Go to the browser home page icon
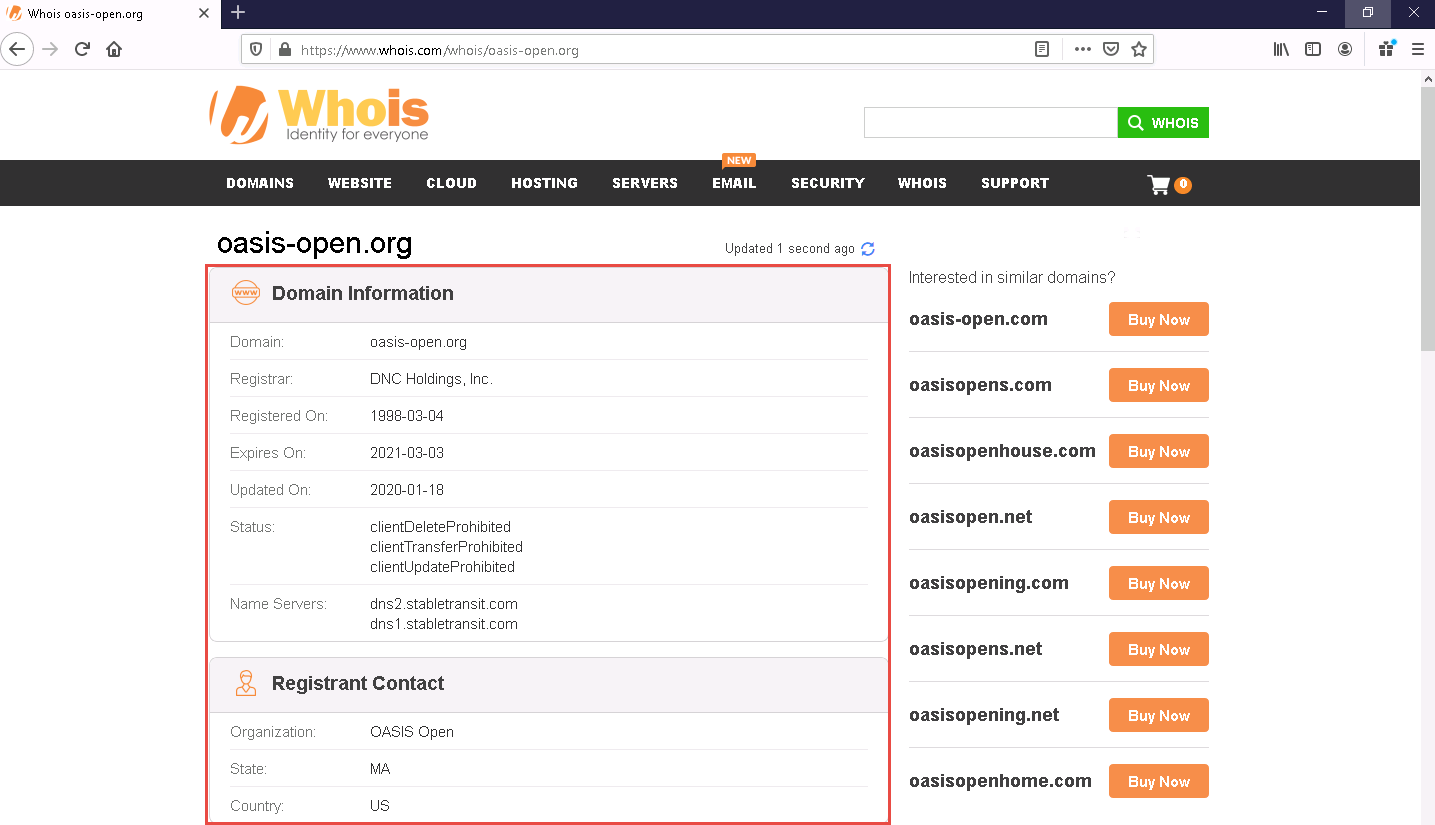1435x825 pixels. click(114, 49)
